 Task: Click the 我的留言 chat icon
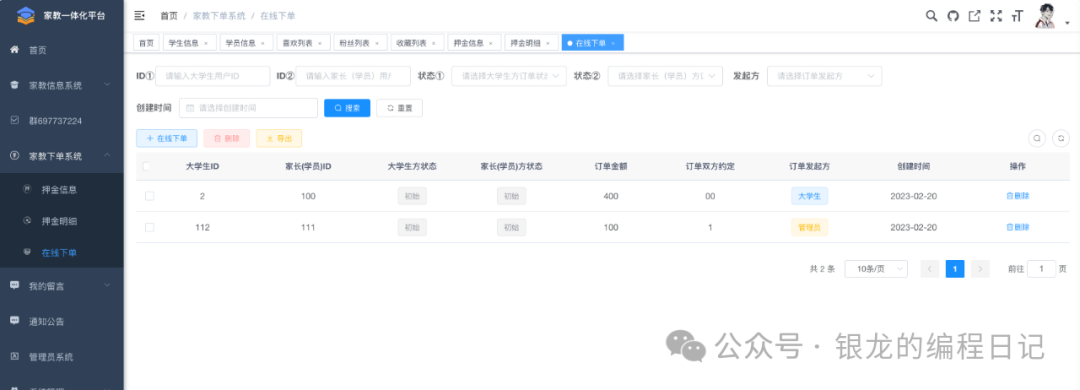[14, 285]
